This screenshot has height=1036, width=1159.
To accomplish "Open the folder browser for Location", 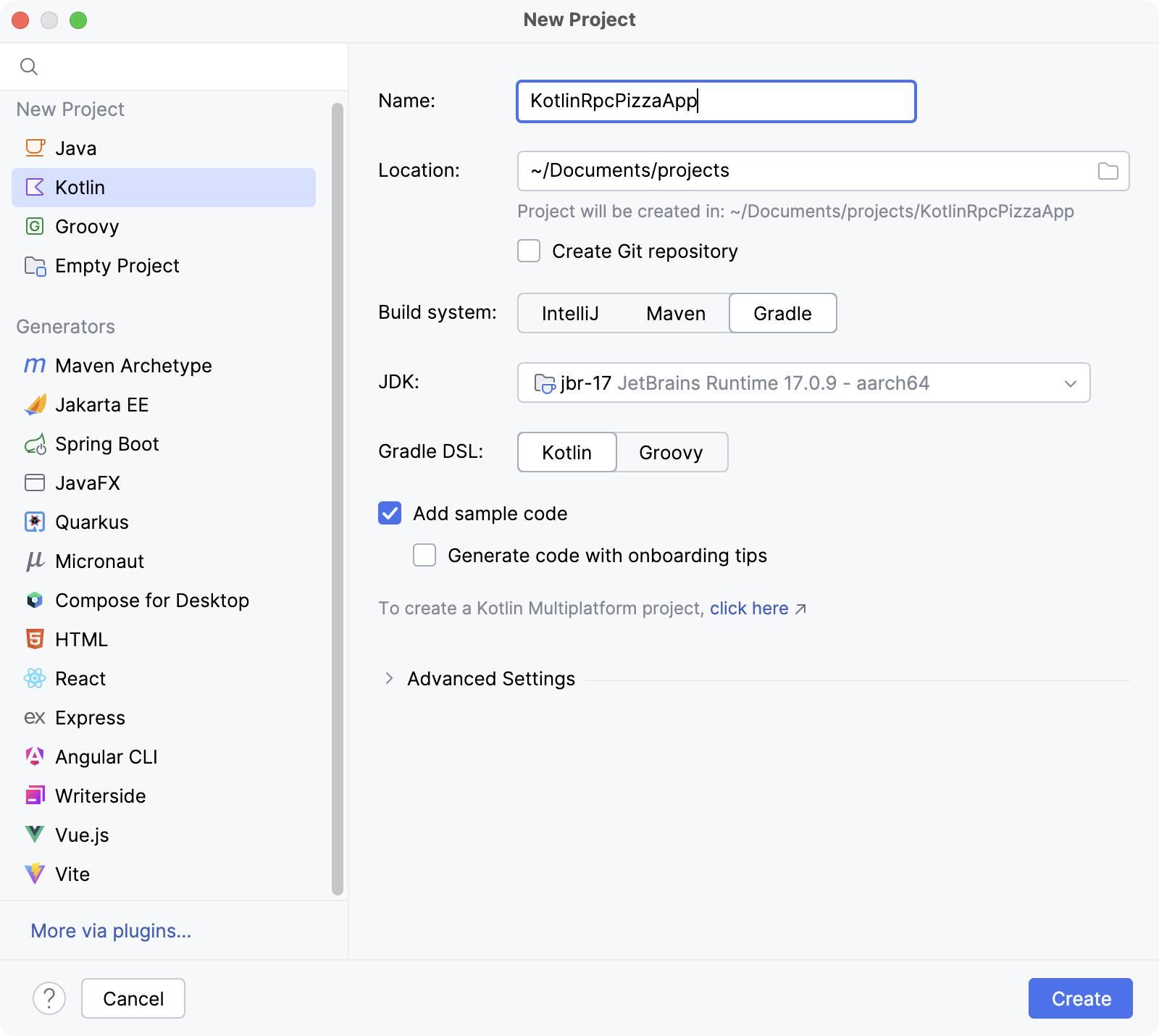I will point(1107,171).
